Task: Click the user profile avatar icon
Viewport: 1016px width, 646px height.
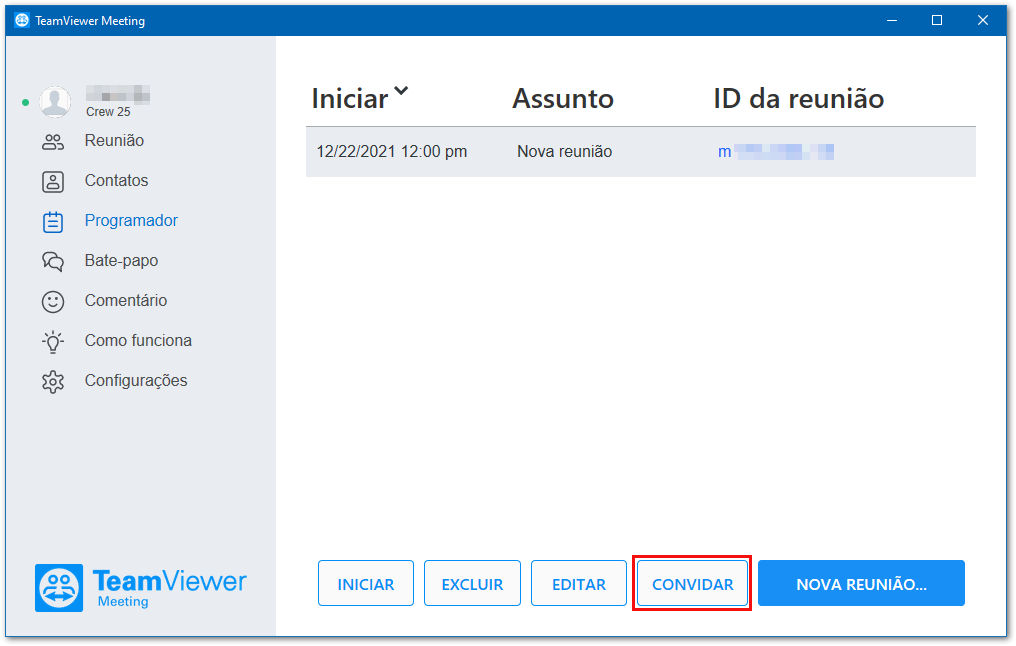Action: [x=55, y=102]
